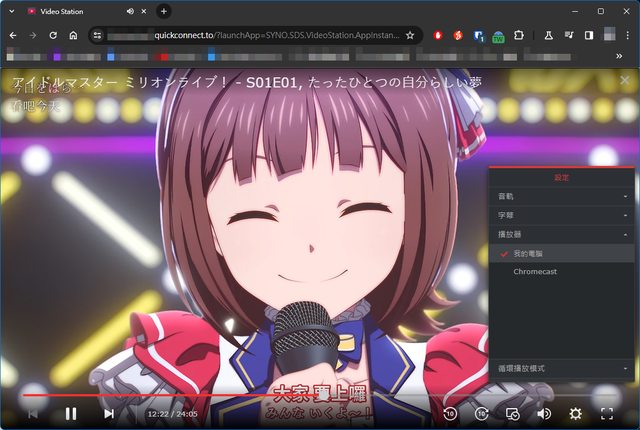Viewport: 640px width, 430px height.
Task: Collapse the 播放器 player section
Action: 561,234
